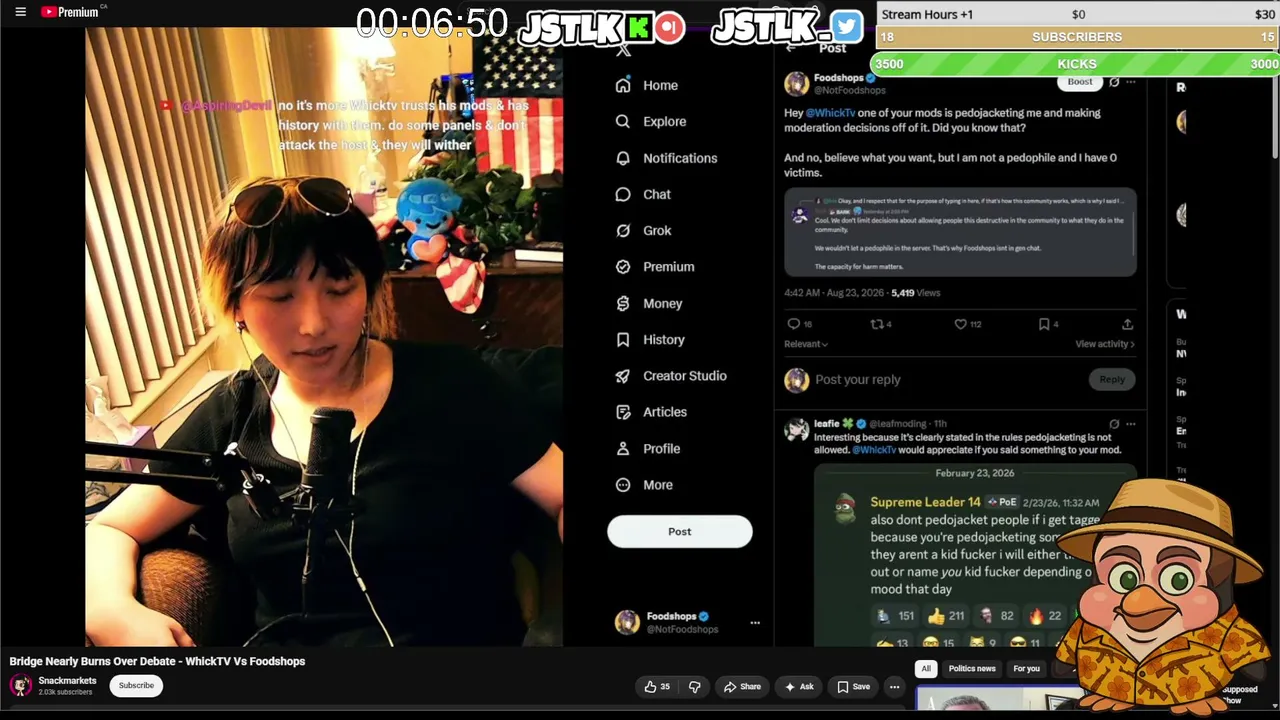Open the Money dollar icon
This screenshot has height=720, width=1280.
tap(623, 303)
